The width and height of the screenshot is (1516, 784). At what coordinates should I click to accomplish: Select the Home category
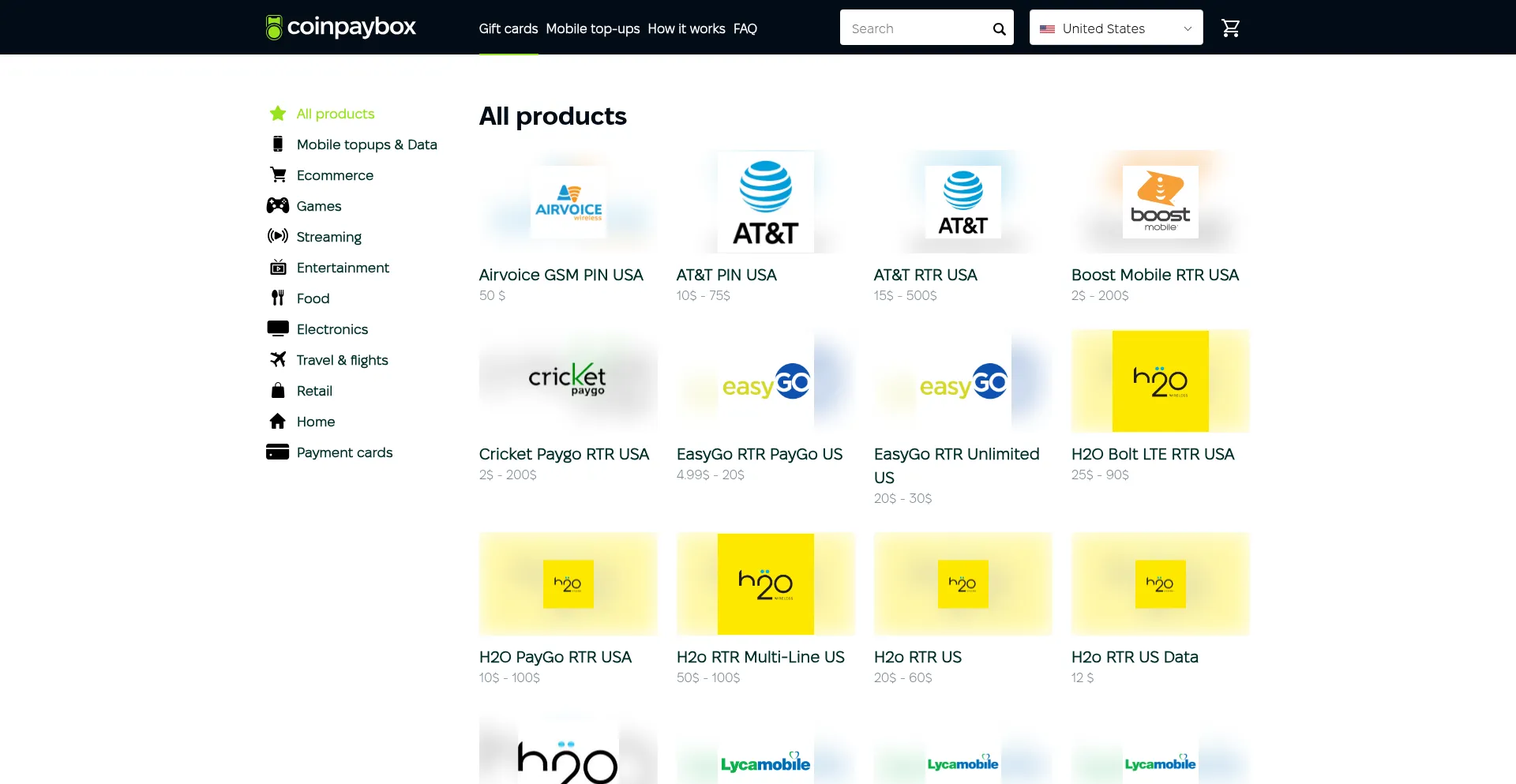tap(316, 422)
